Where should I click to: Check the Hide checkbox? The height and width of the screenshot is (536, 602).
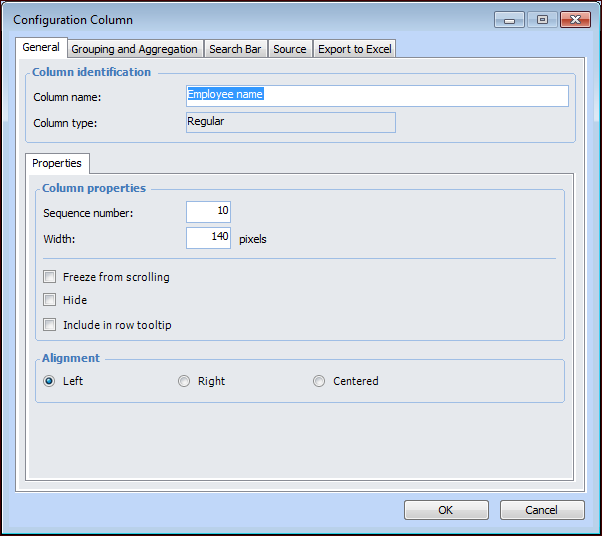click(x=50, y=300)
